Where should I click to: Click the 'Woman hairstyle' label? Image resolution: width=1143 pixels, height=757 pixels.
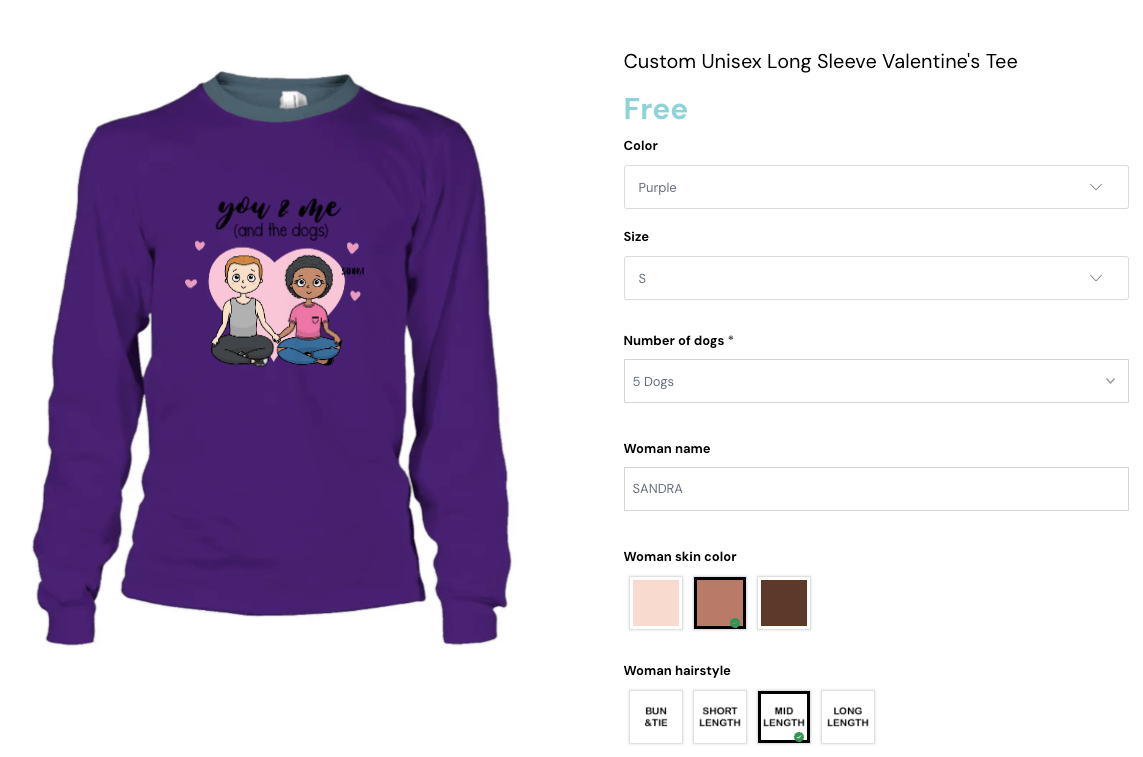[x=677, y=671]
